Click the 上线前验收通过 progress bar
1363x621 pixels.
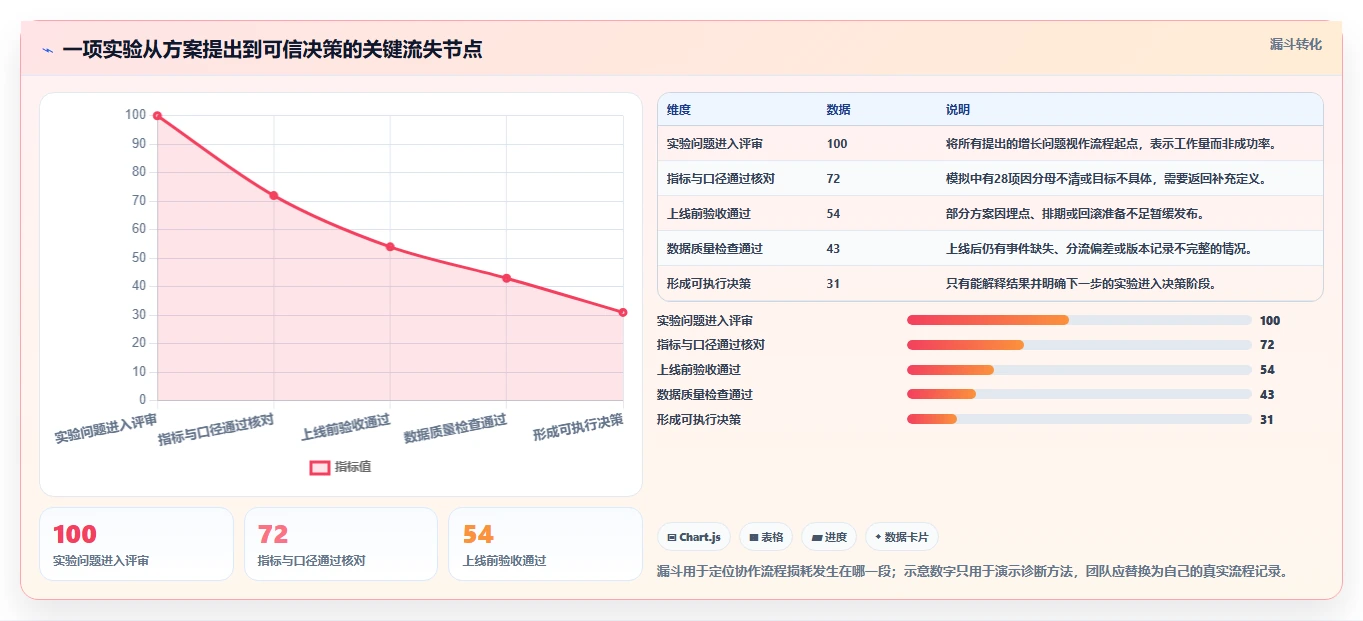pos(1079,370)
